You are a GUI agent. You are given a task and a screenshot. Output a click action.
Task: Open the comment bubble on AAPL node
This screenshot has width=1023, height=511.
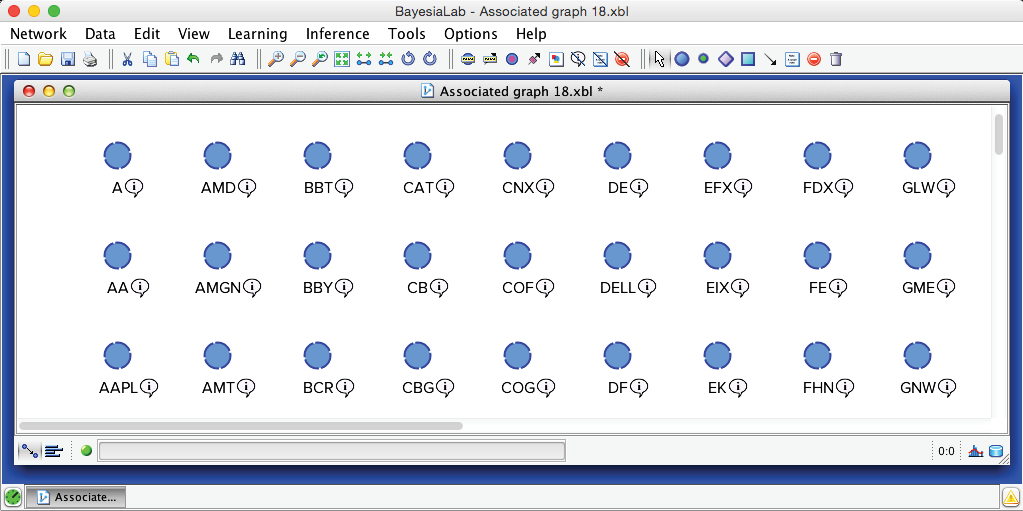(x=150, y=388)
